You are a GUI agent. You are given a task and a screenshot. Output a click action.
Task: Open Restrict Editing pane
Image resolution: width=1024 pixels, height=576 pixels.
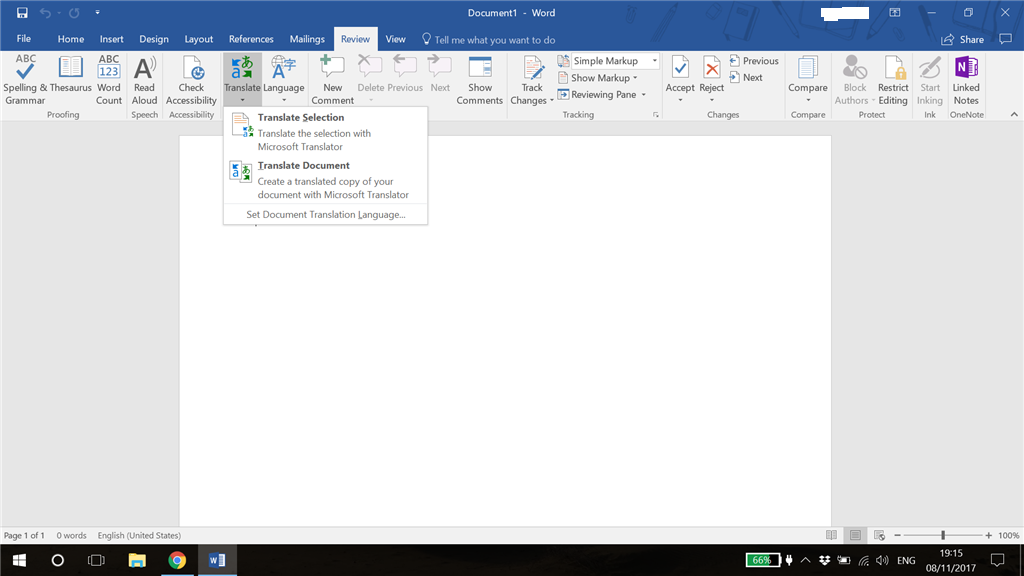point(893,80)
